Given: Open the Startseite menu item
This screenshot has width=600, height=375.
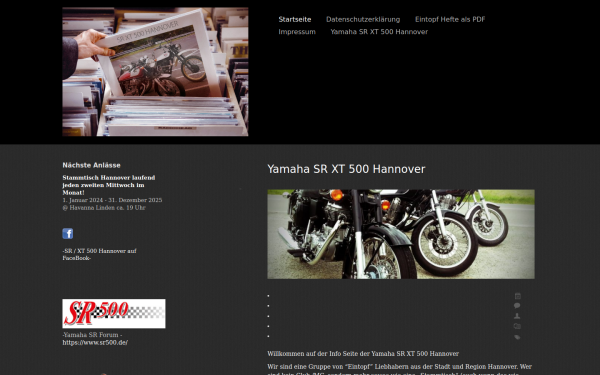Looking at the screenshot, I should pyautogui.click(x=295, y=20).
